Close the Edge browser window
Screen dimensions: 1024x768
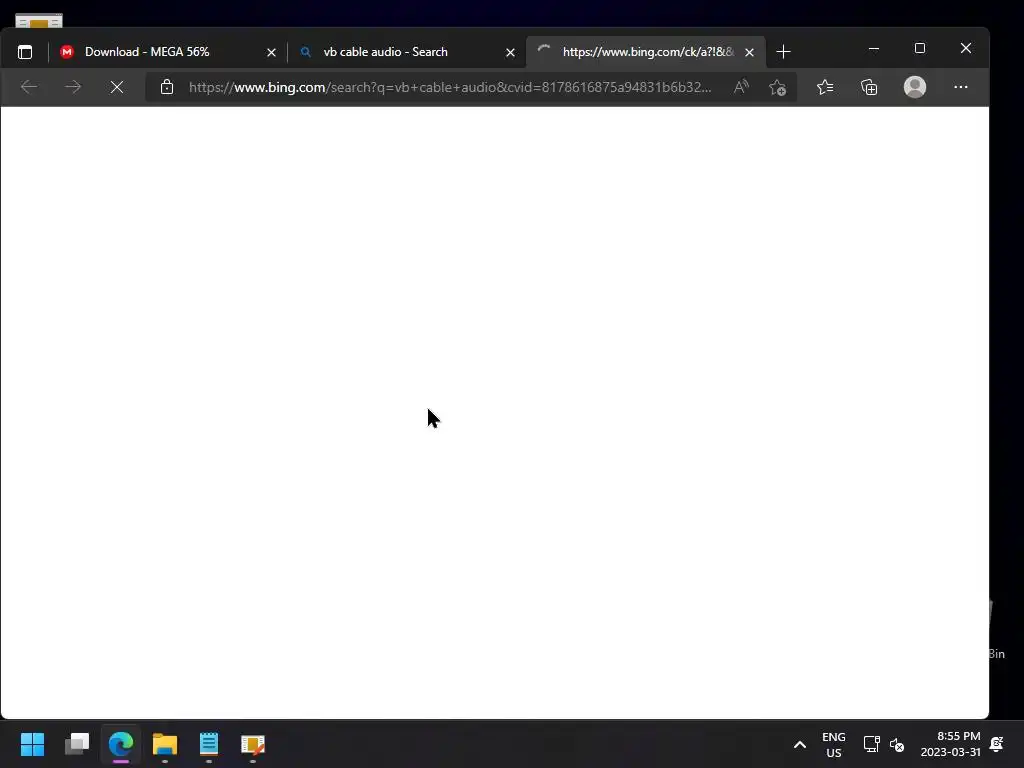[966, 48]
